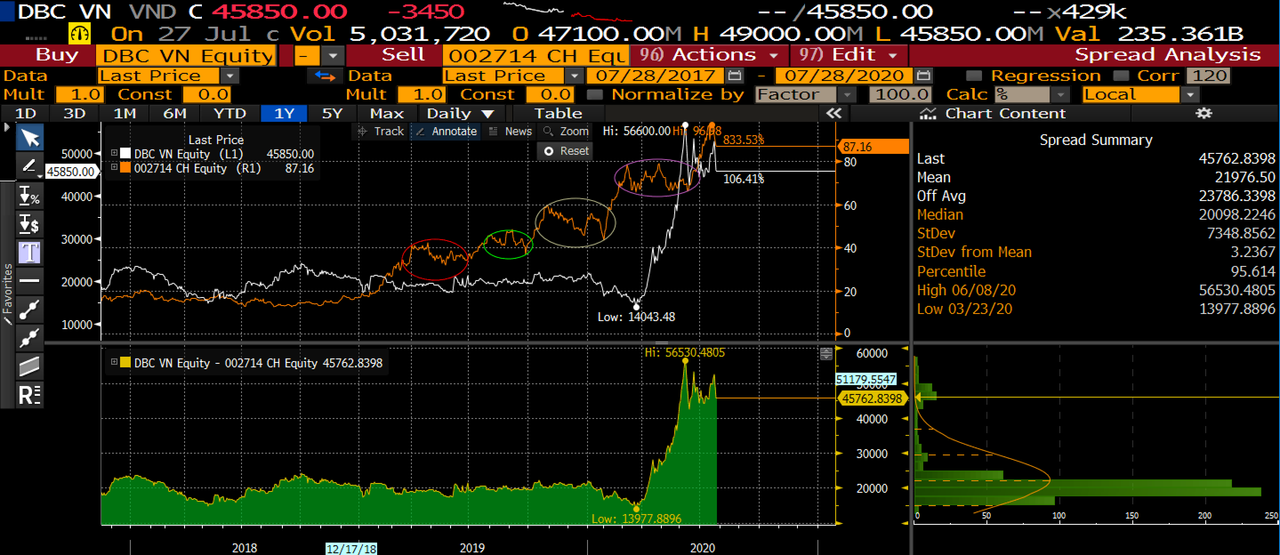Choose the pencil draw tool

pos(30,166)
